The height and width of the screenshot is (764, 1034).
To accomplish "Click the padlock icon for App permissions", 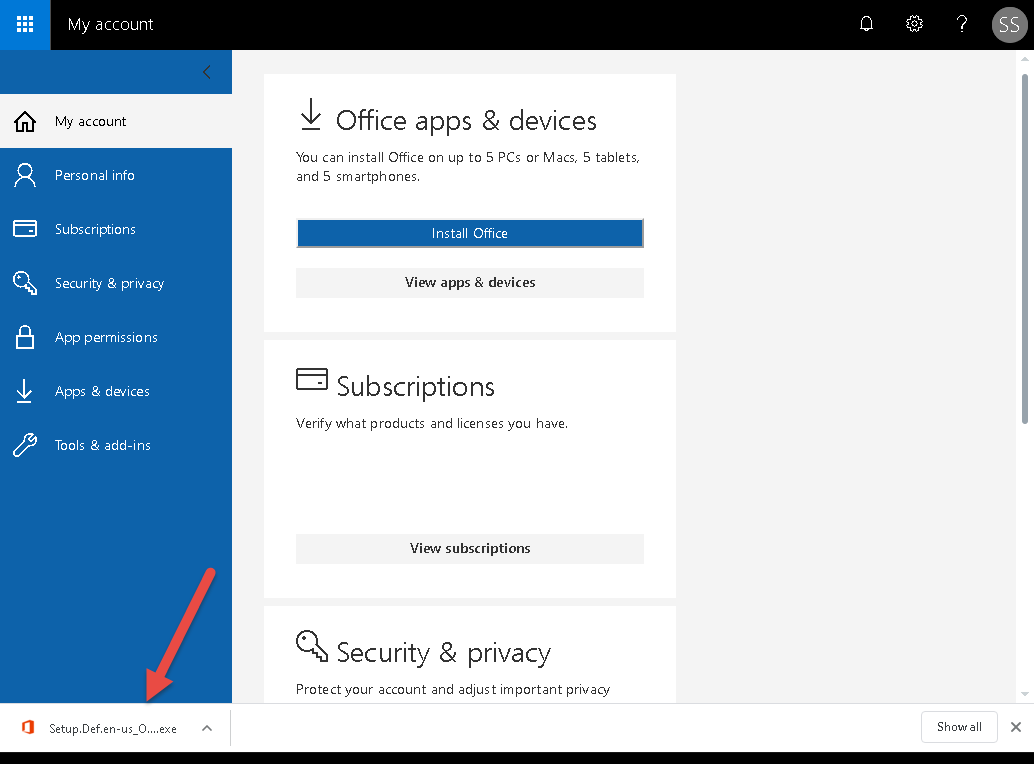I will (x=25, y=337).
